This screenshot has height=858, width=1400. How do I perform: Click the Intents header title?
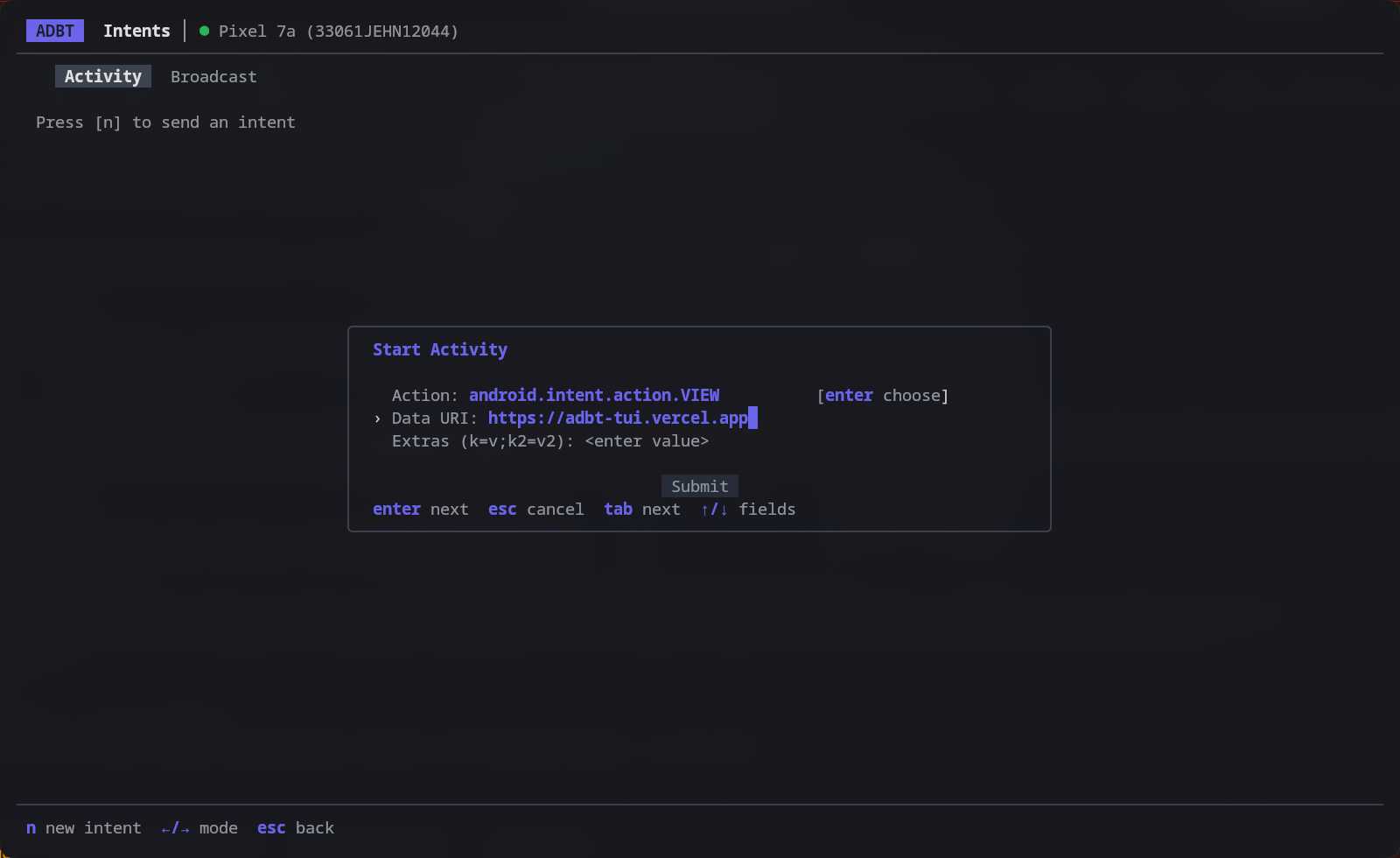[x=136, y=31]
